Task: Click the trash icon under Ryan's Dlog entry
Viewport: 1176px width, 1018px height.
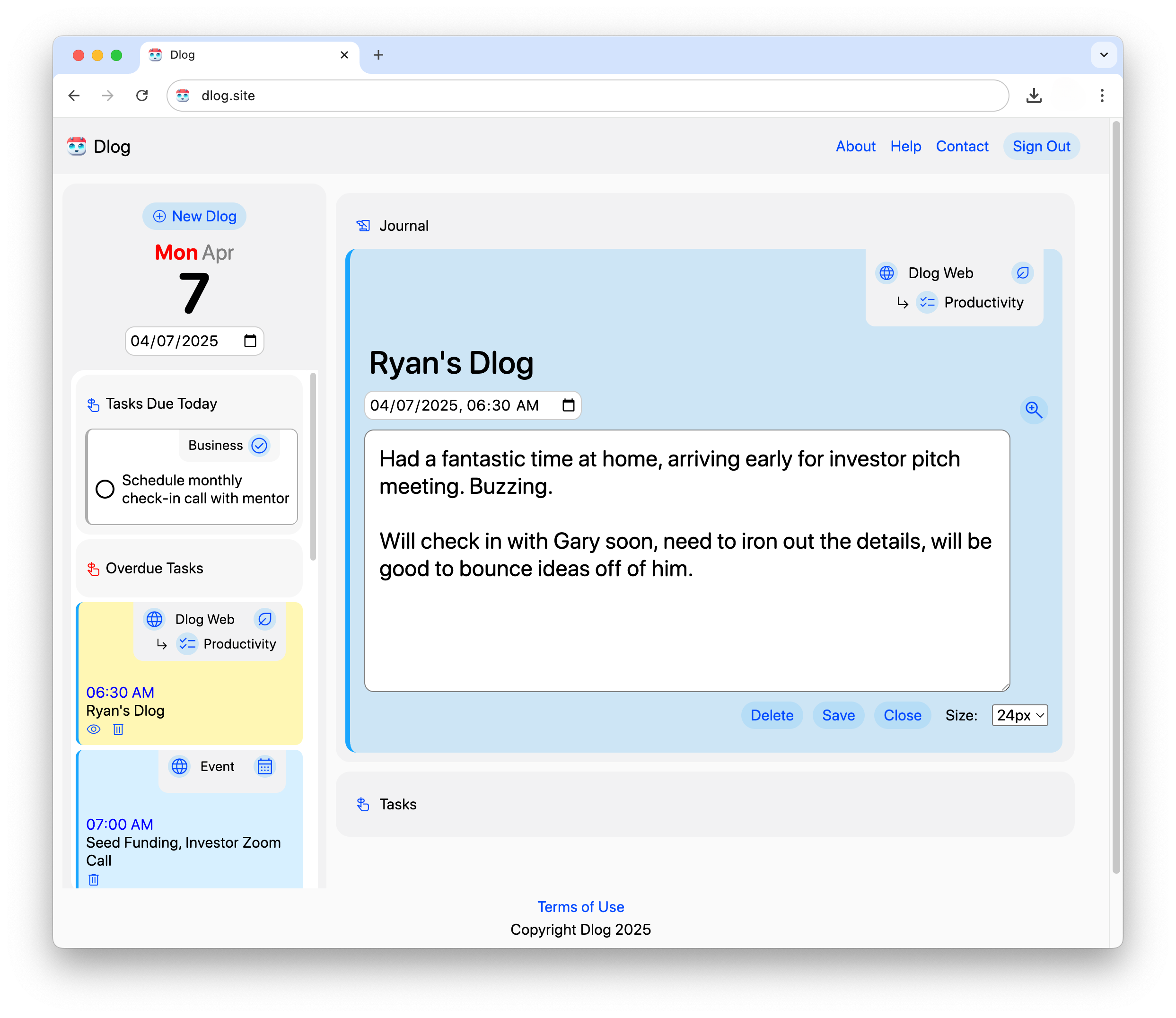Action: [x=118, y=729]
